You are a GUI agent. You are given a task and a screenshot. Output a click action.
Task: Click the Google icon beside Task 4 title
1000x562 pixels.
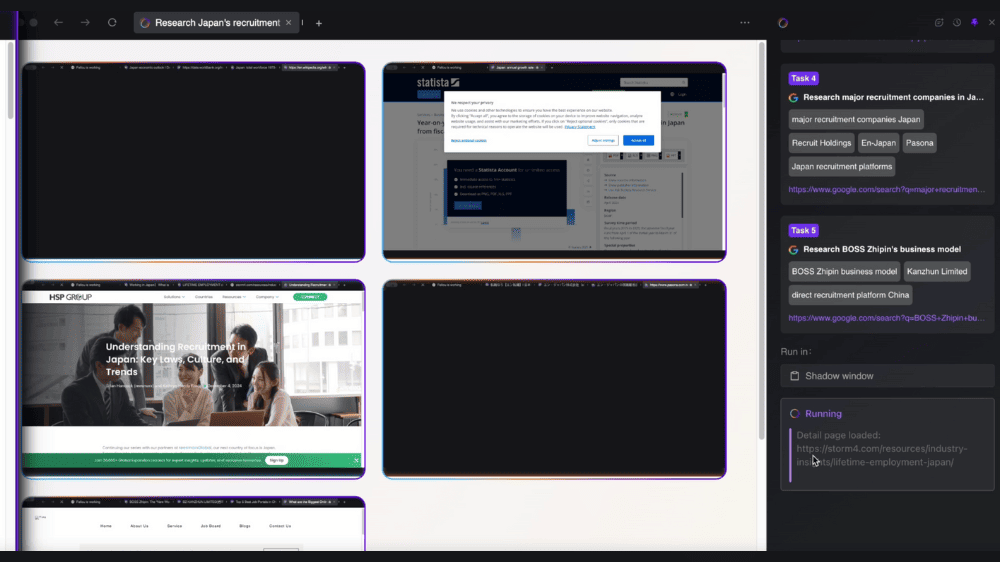pyautogui.click(x=793, y=98)
